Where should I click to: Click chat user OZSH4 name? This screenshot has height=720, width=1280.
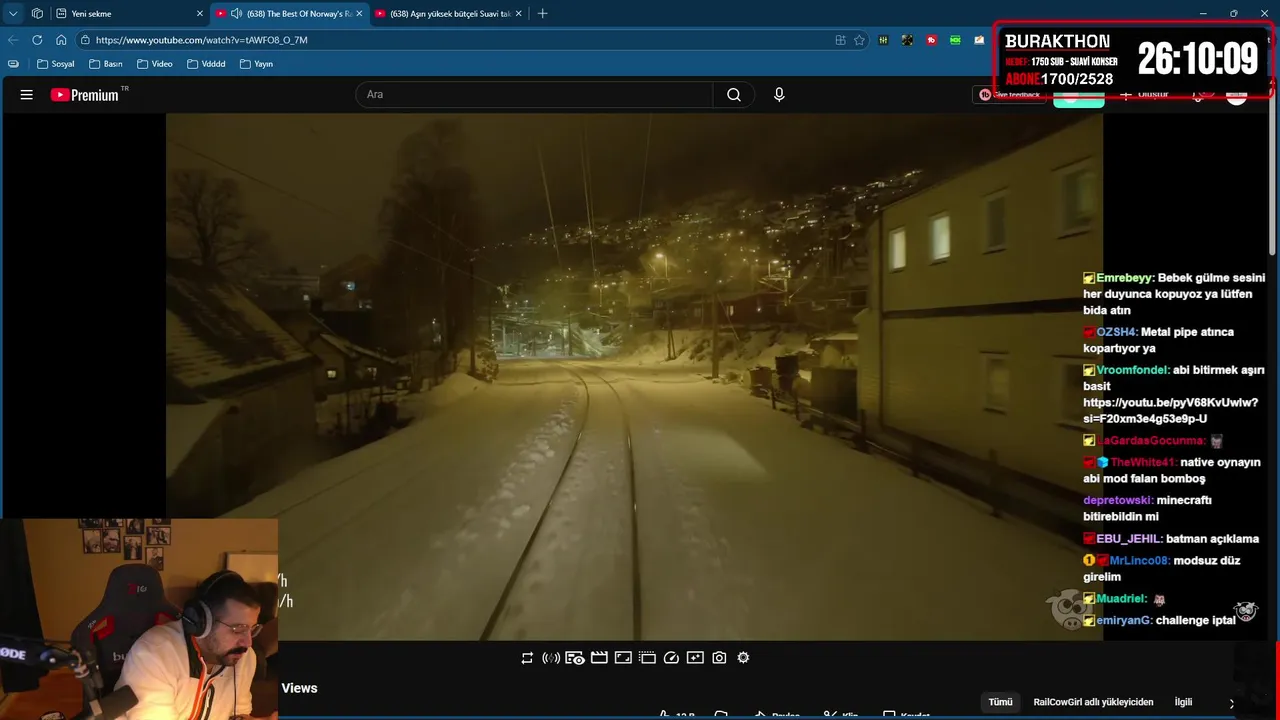tap(1116, 332)
